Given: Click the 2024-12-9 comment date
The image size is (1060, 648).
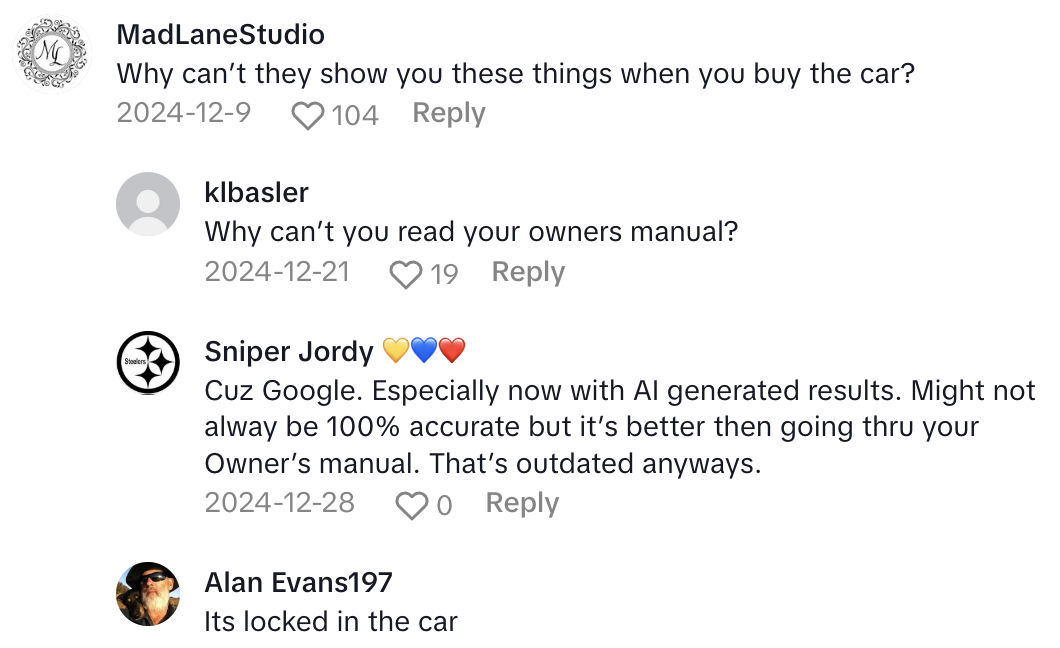Looking at the screenshot, I should pyautogui.click(x=183, y=114).
